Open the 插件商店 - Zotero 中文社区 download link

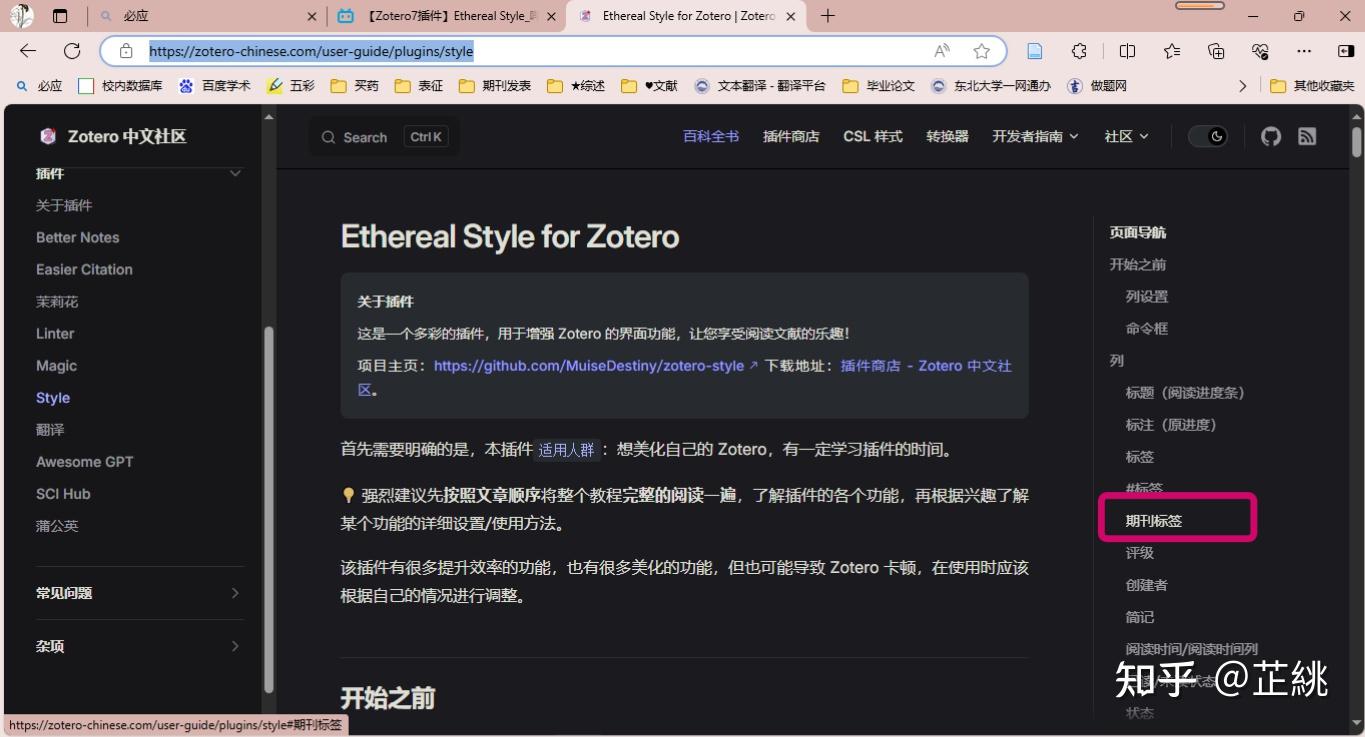tap(926, 366)
